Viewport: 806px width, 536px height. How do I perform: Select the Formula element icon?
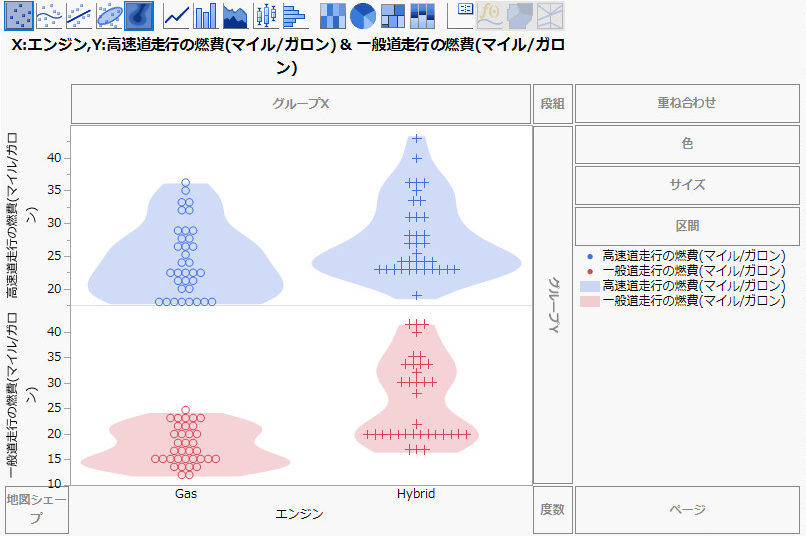coord(490,15)
